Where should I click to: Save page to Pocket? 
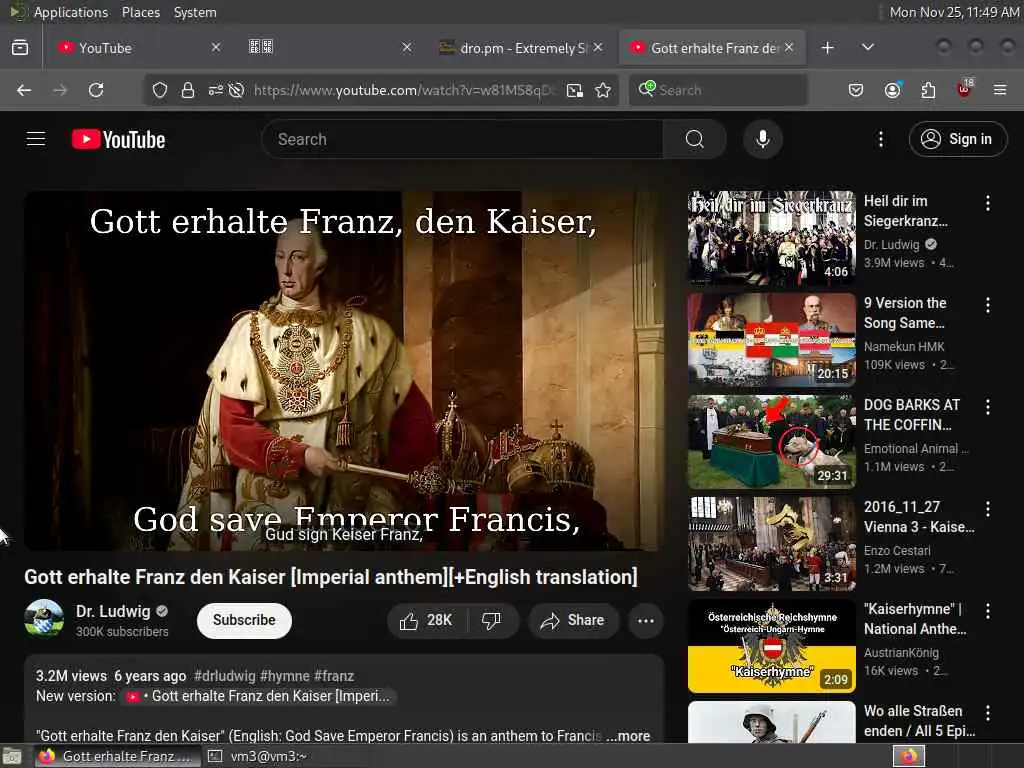pos(856,90)
